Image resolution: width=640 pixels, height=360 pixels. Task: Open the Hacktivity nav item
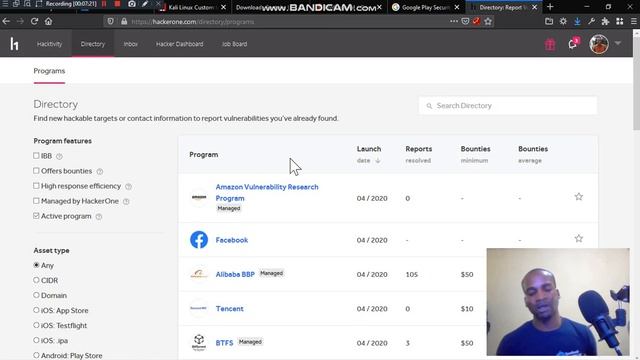tap(49, 44)
